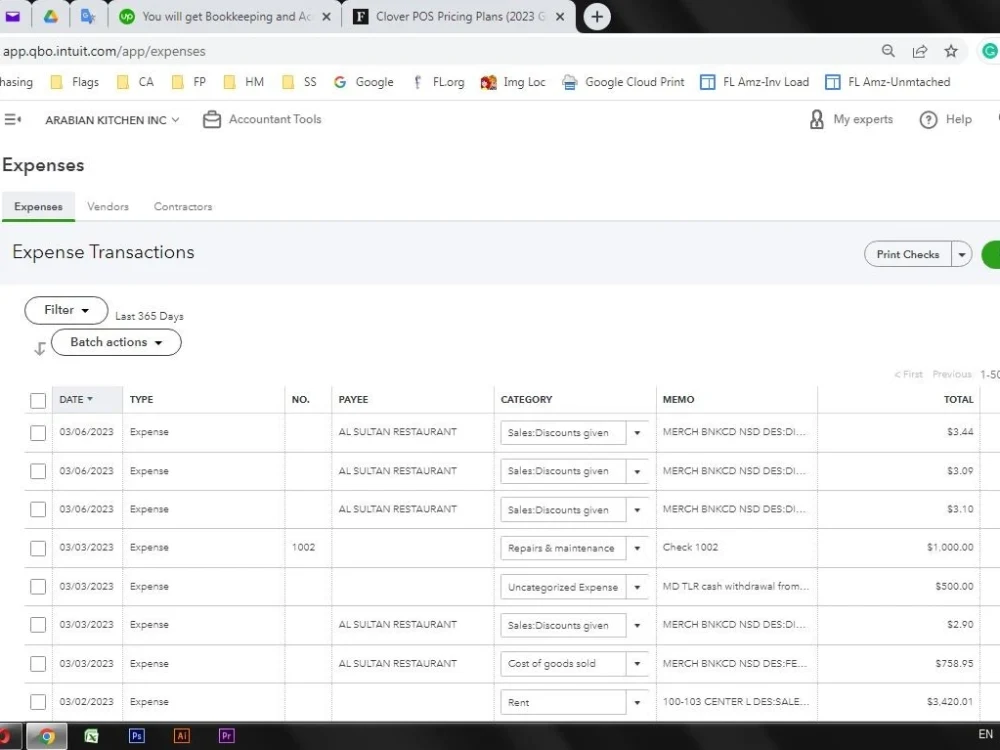1000x750 pixels.
Task: Click the zoom magnifier icon in address bar
Action: click(x=888, y=51)
